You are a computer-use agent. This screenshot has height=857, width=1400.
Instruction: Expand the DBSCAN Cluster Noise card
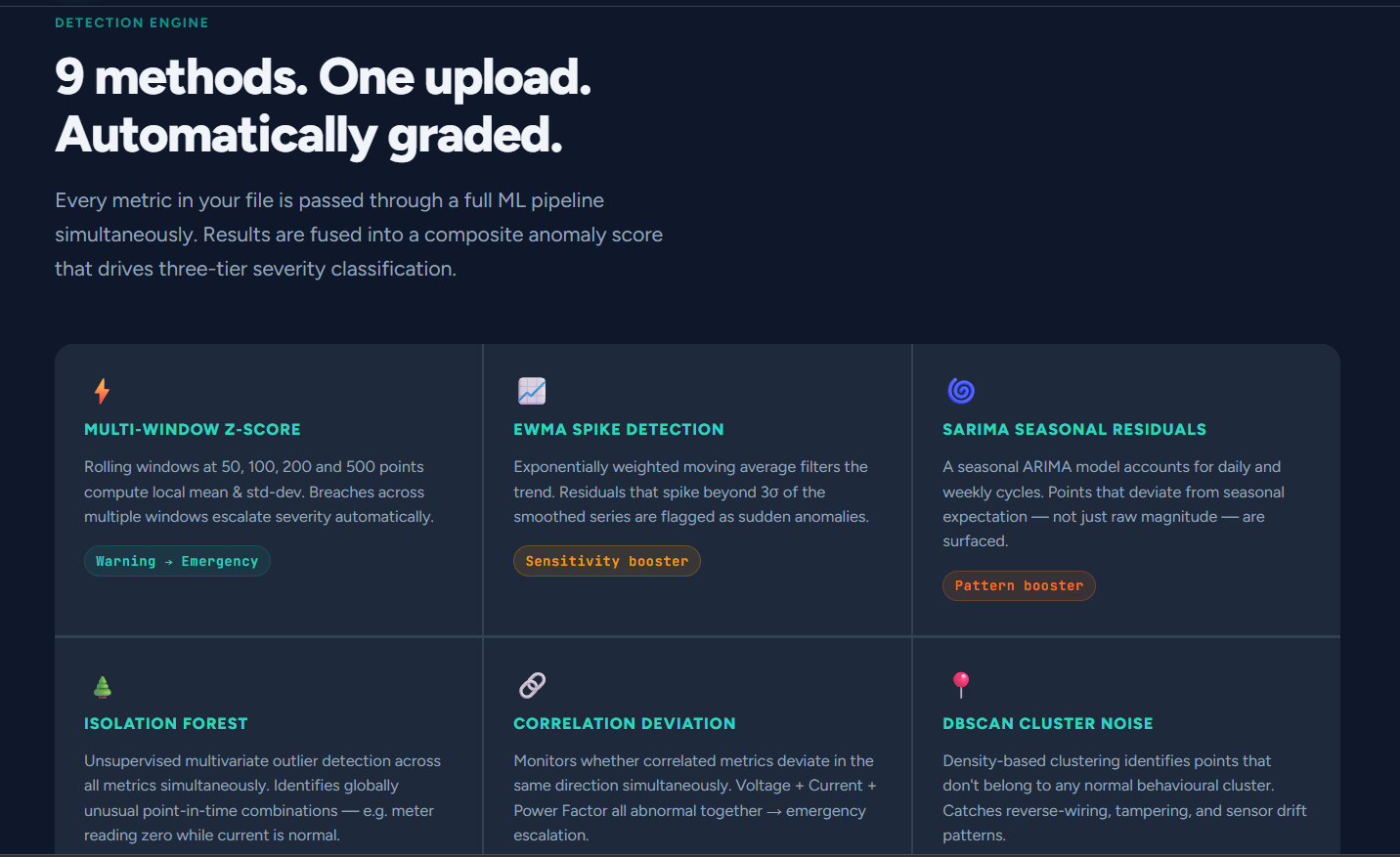pos(1126,762)
